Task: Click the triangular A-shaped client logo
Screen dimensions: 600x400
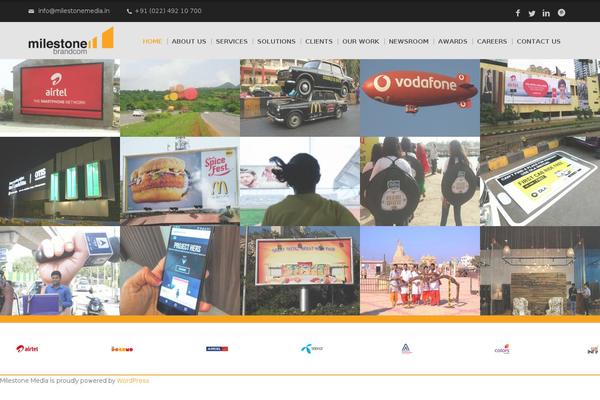Action: point(406,348)
